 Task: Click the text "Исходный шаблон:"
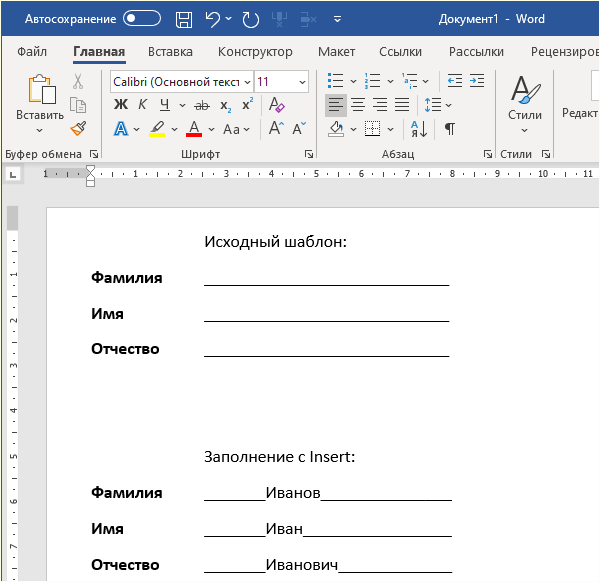click(276, 242)
